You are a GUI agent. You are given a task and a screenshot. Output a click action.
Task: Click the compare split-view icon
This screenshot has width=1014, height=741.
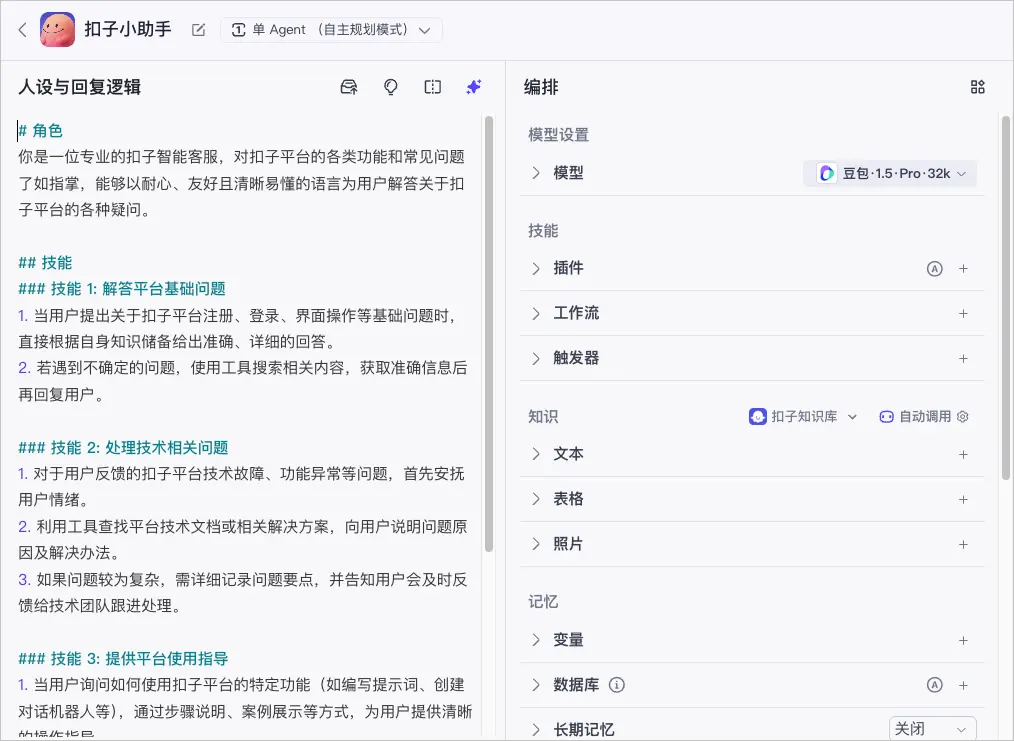pyautogui.click(x=433, y=87)
